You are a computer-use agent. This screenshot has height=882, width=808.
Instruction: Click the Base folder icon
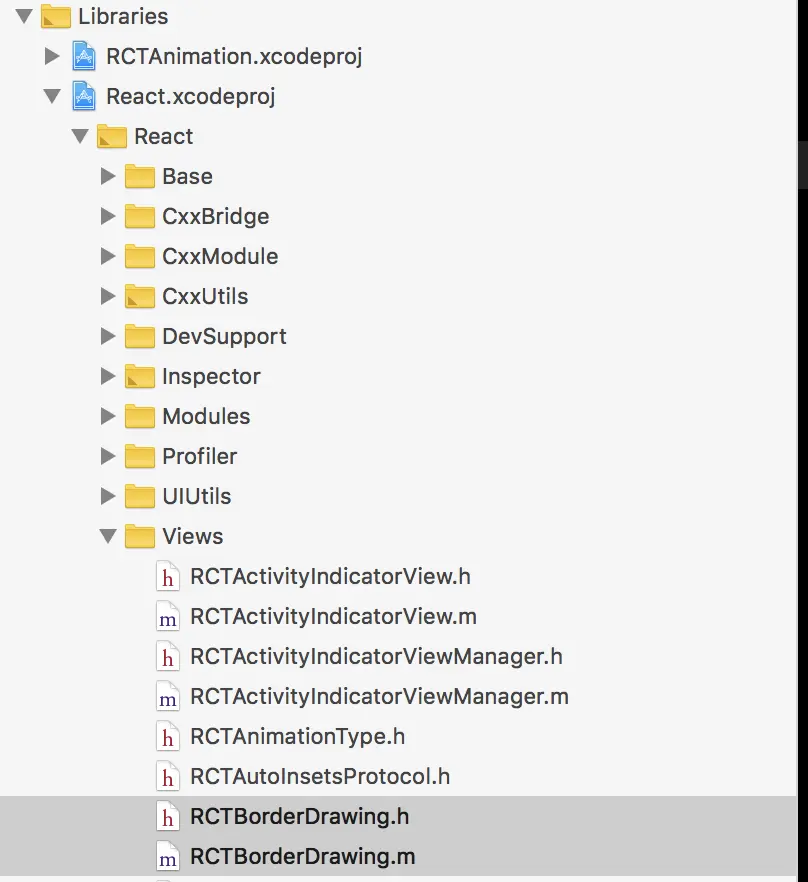pyautogui.click(x=140, y=176)
